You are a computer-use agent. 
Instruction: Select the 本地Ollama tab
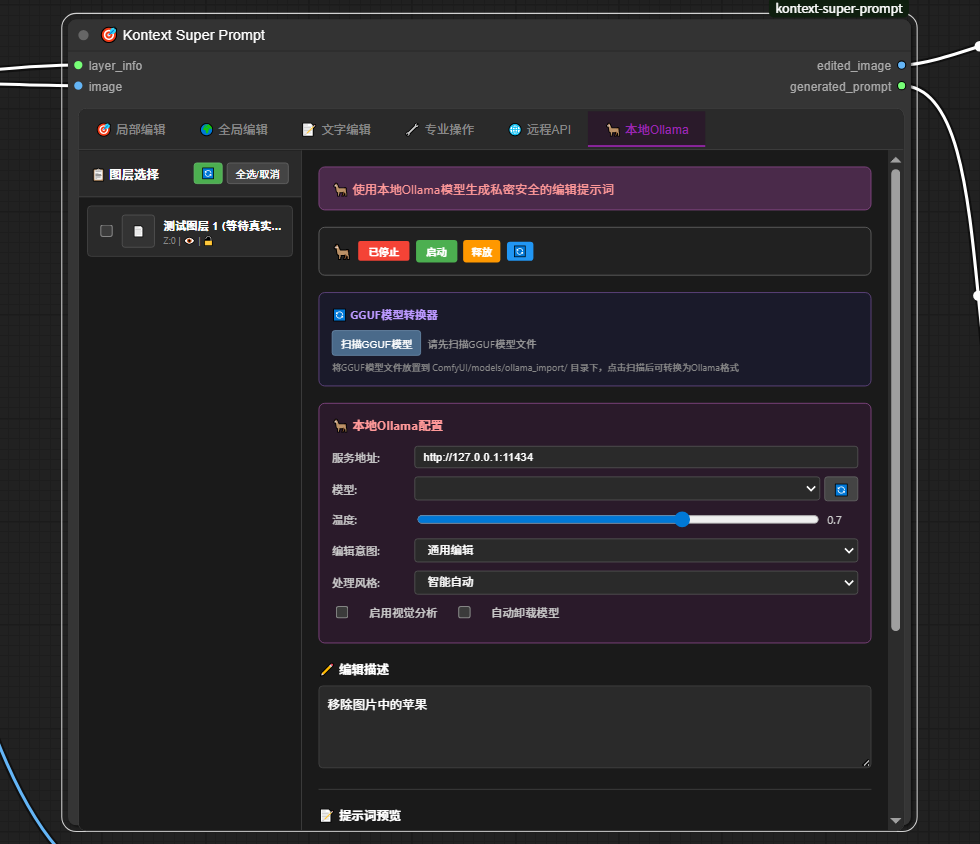pyautogui.click(x=647, y=129)
